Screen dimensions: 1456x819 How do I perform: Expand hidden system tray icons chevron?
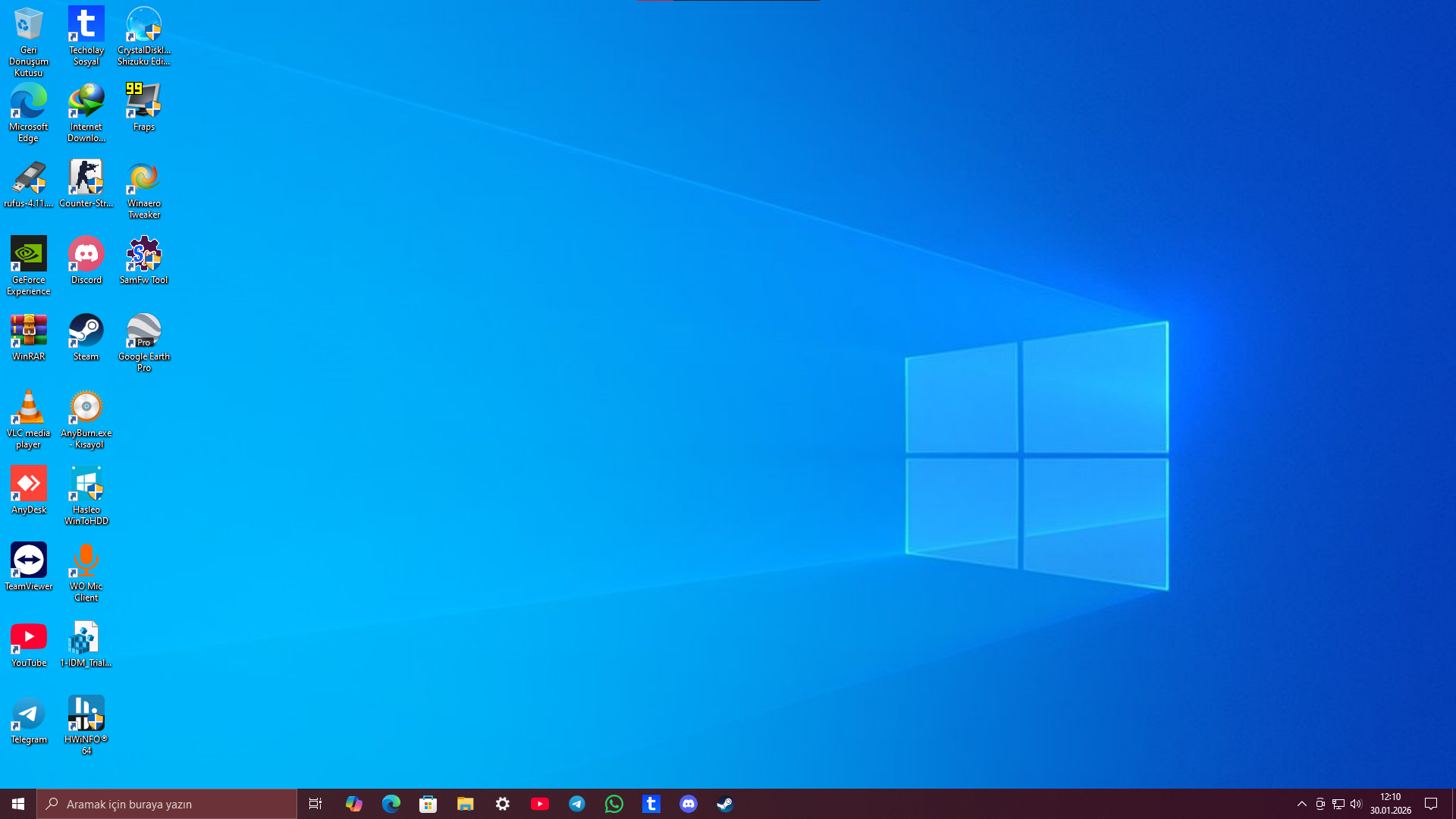1301,804
